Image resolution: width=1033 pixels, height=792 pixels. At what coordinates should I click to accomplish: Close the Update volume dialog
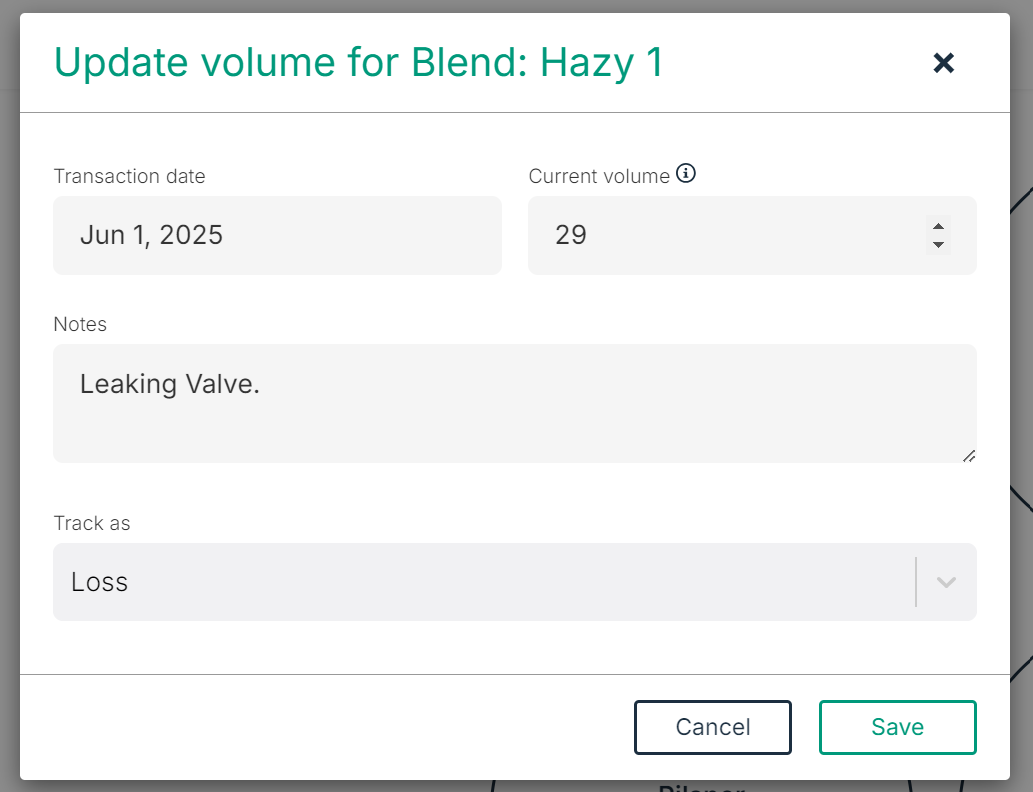tap(943, 63)
